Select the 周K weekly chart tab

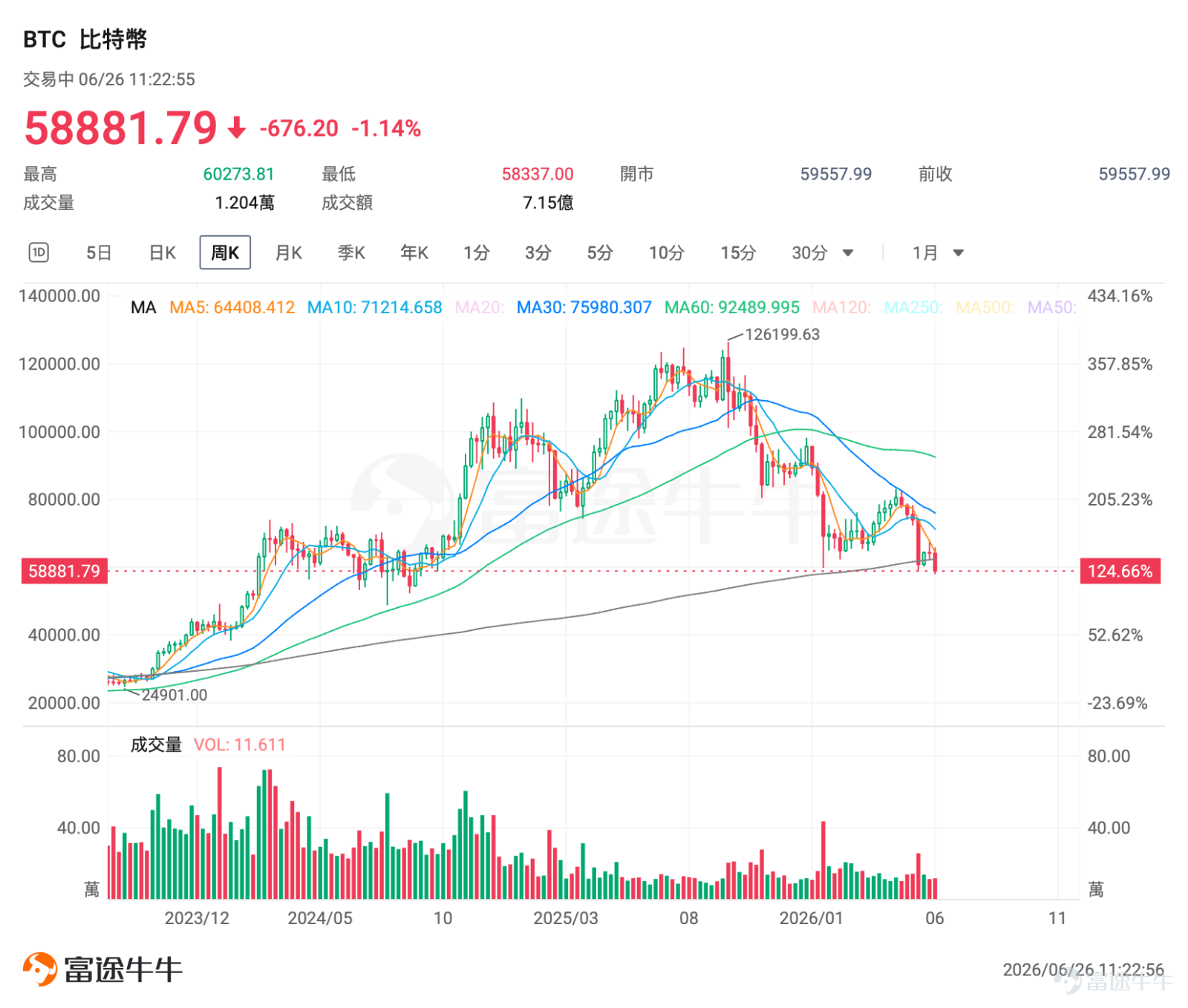[x=225, y=252]
